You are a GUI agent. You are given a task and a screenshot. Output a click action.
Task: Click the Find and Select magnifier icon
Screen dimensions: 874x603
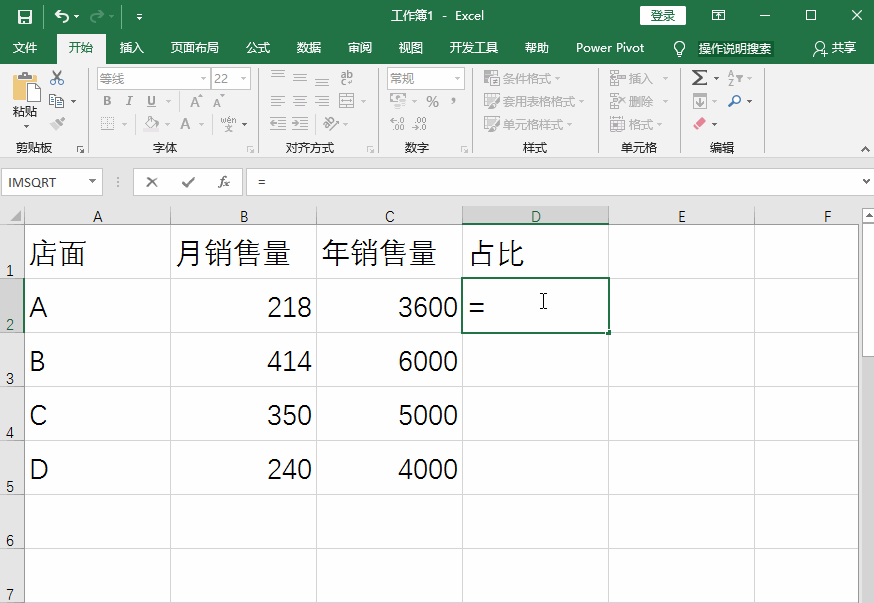point(735,101)
